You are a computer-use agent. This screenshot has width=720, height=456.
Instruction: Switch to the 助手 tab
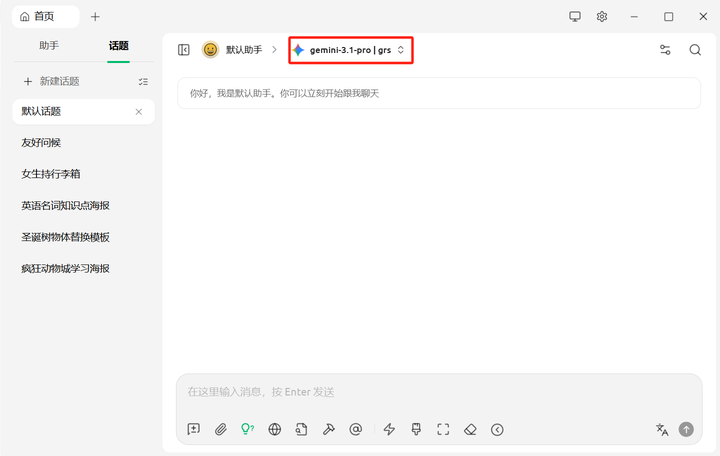[x=49, y=46]
